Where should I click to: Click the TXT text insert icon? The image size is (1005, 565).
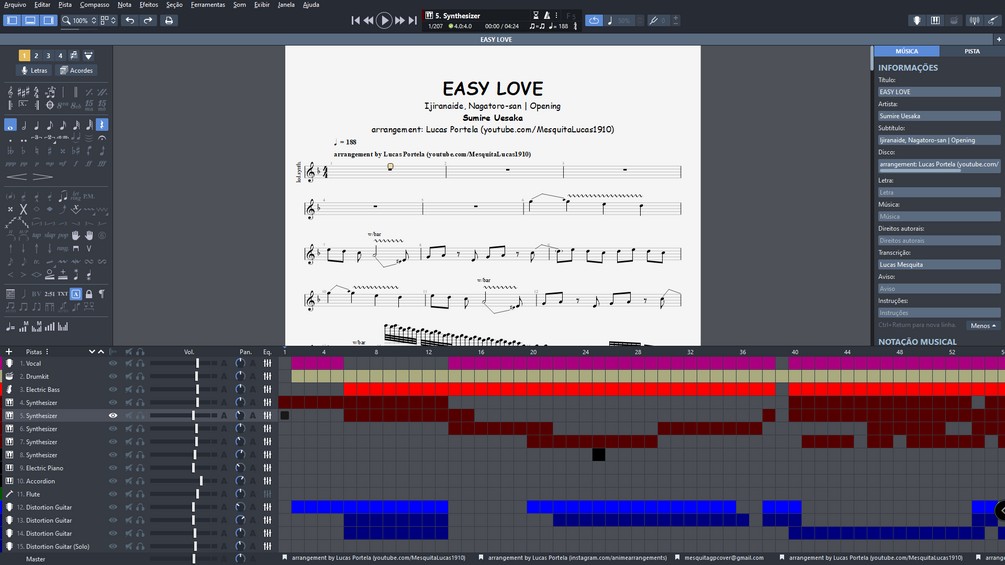[62, 294]
